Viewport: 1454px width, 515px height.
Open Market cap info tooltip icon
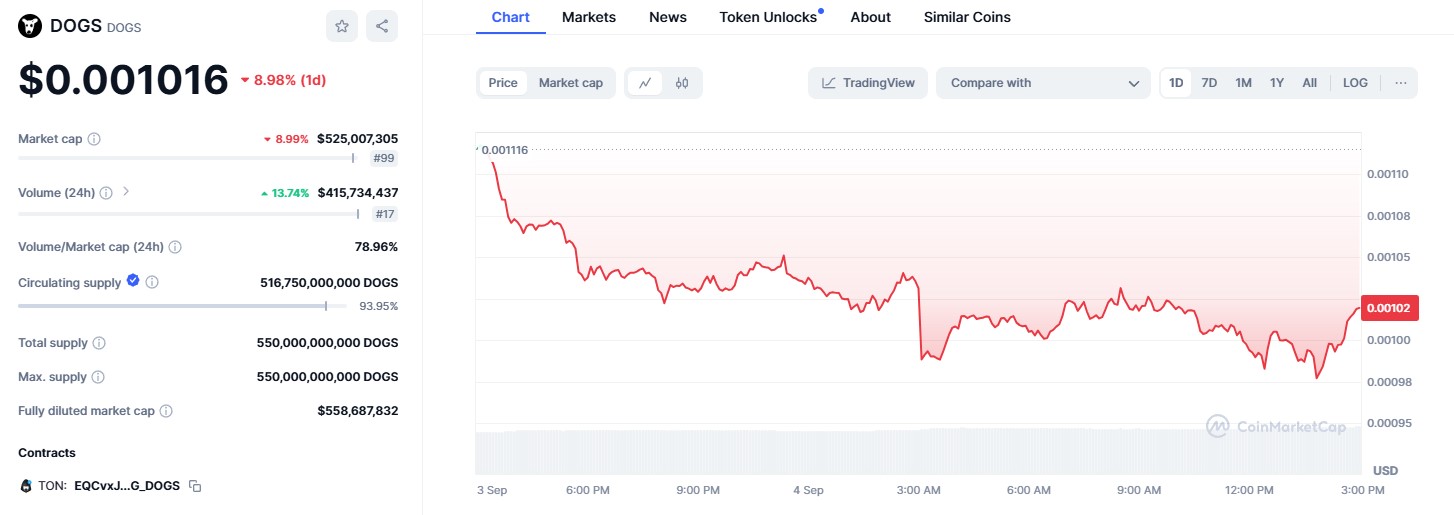tap(94, 139)
